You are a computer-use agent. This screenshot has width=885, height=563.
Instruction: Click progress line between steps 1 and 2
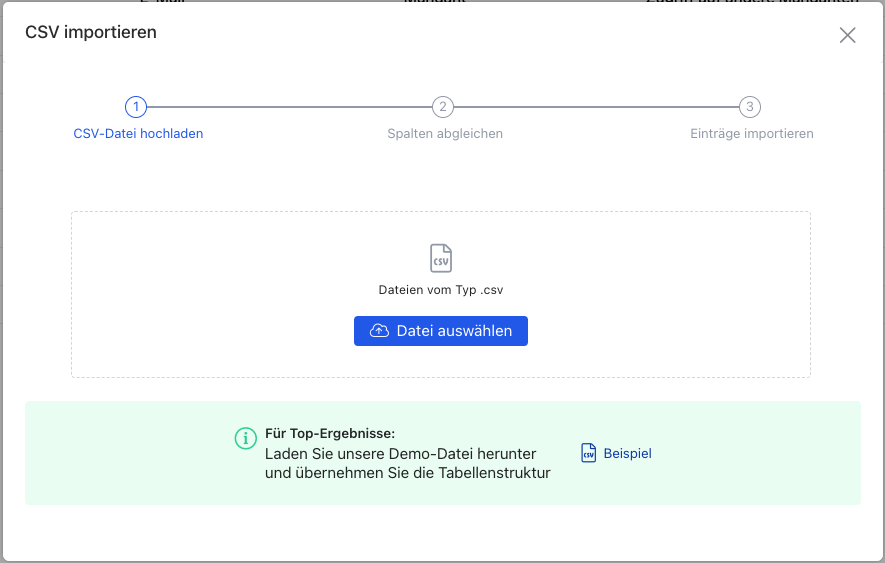point(288,107)
